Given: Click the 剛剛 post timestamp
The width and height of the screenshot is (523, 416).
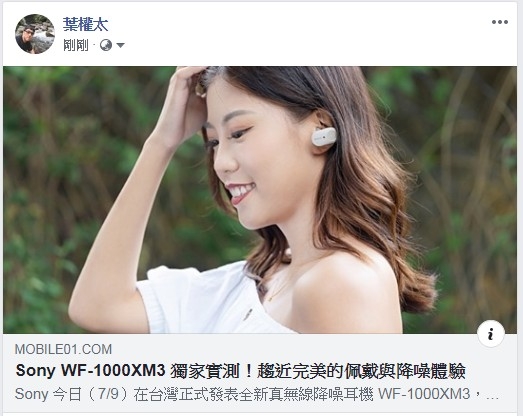Looking at the screenshot, I should tap(76, 45).
